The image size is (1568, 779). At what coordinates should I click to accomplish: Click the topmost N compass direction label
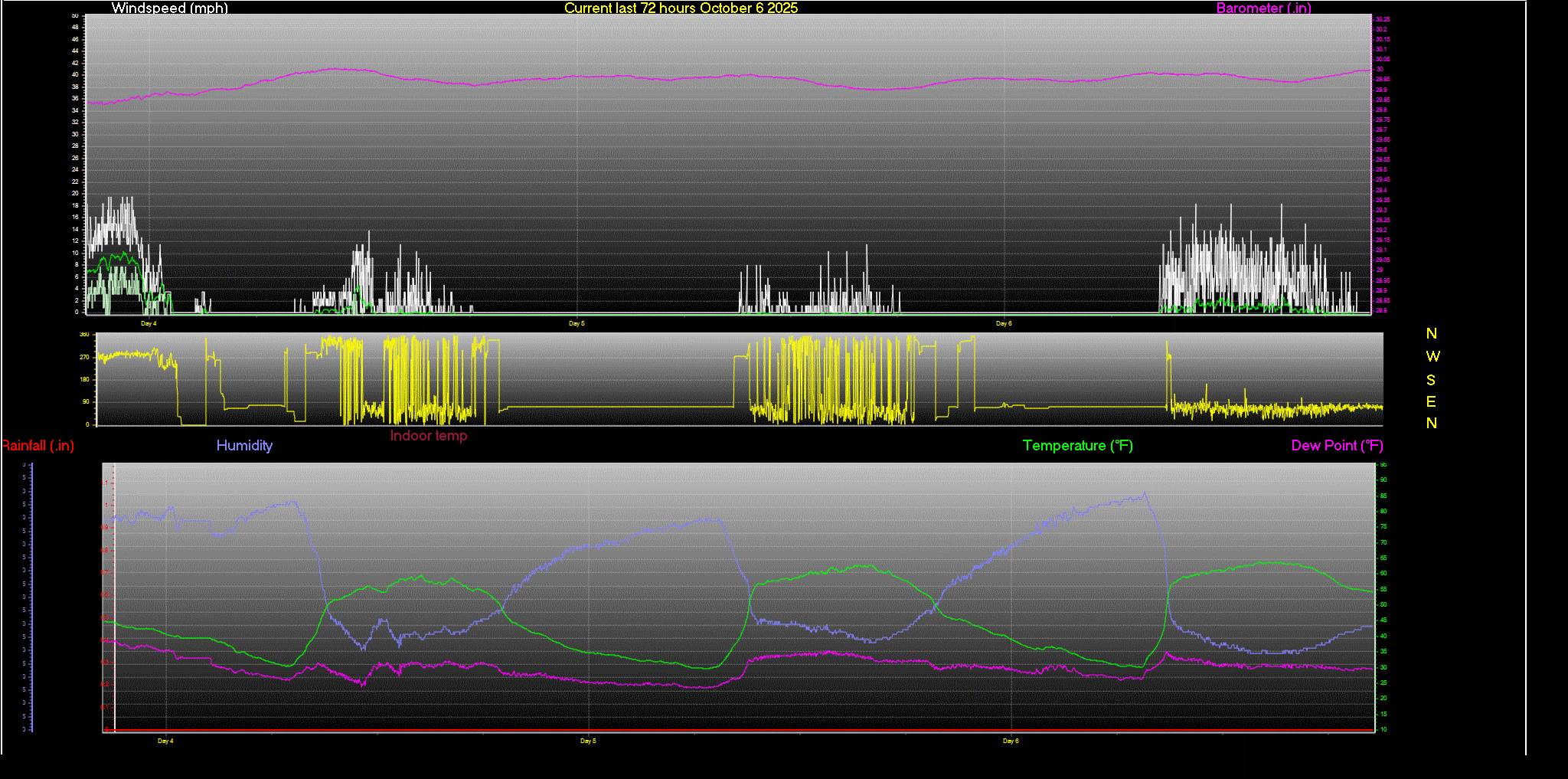[x=1431, y=334]
